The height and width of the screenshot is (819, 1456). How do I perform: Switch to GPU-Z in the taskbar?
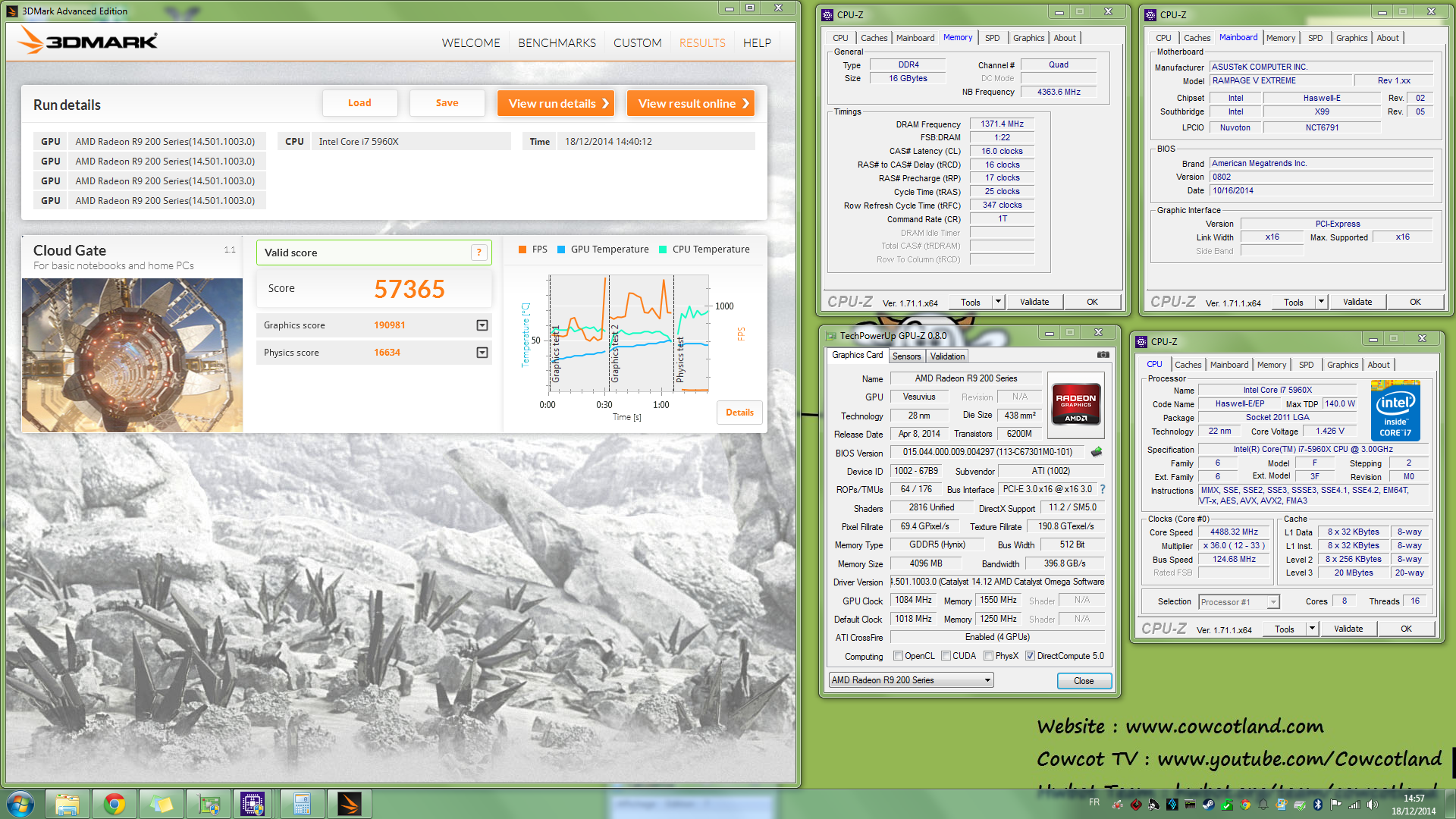coord(209,804)
